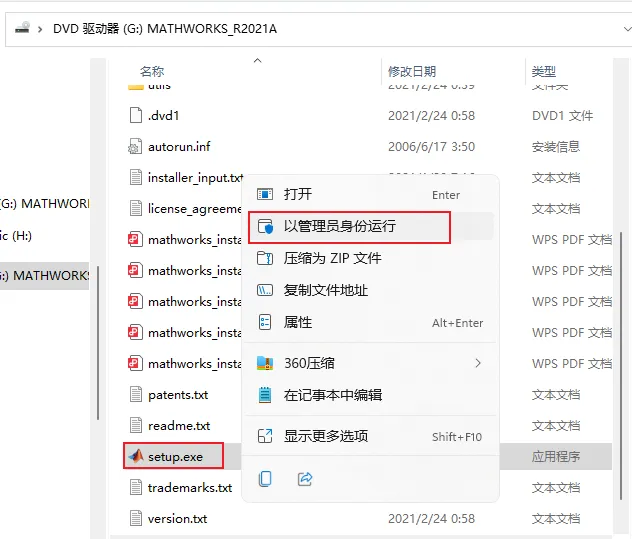Select the patents.txt file name

(178, 395)
